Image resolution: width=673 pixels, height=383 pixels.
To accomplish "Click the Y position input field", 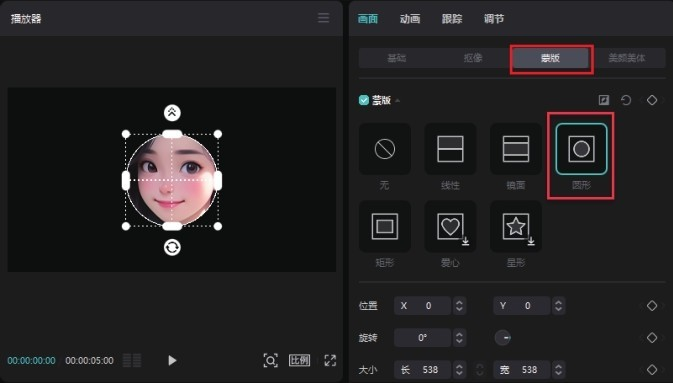I will point(521,306).
